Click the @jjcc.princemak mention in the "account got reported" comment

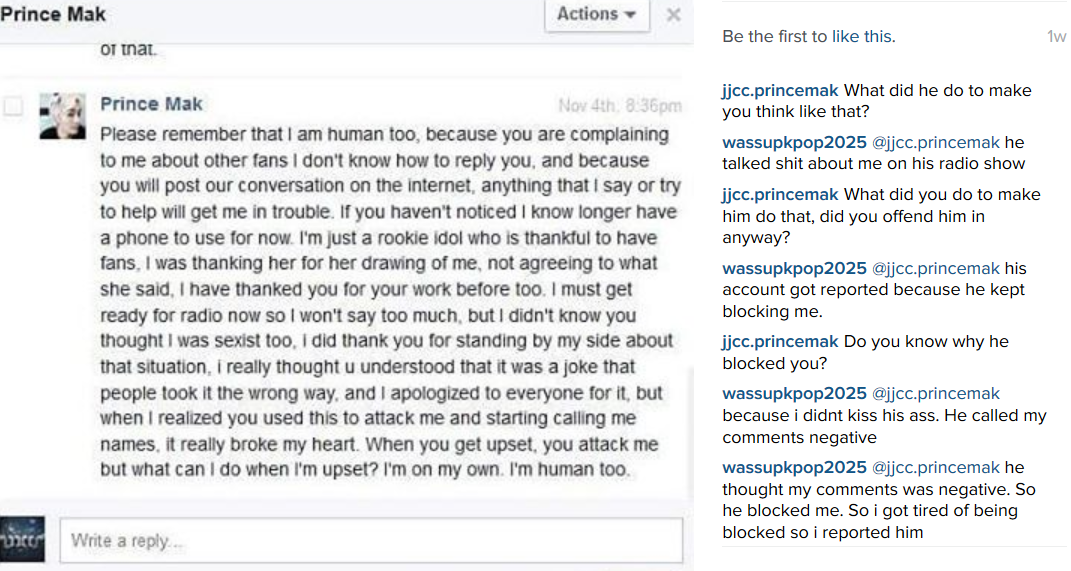click(x=936, y=269)
